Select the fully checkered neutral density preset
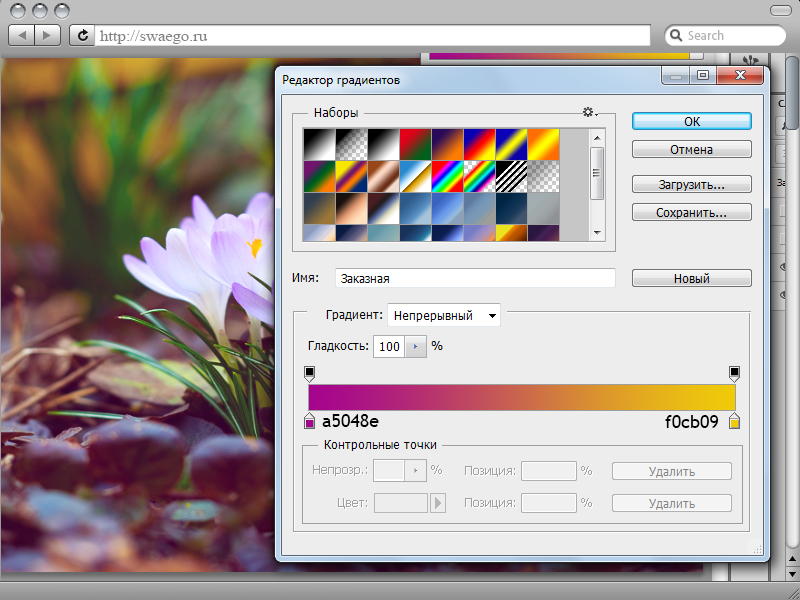 543,177
